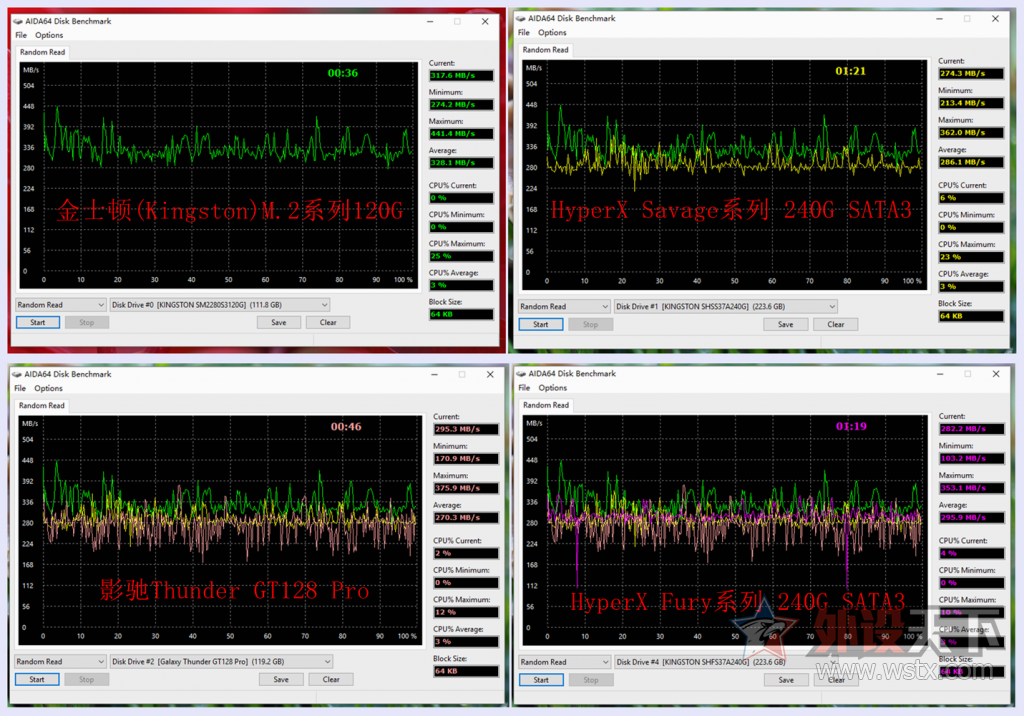Click Minimum value 103.2 MB/s
This screenshot has width=1024, height=716.
(972, 459)
